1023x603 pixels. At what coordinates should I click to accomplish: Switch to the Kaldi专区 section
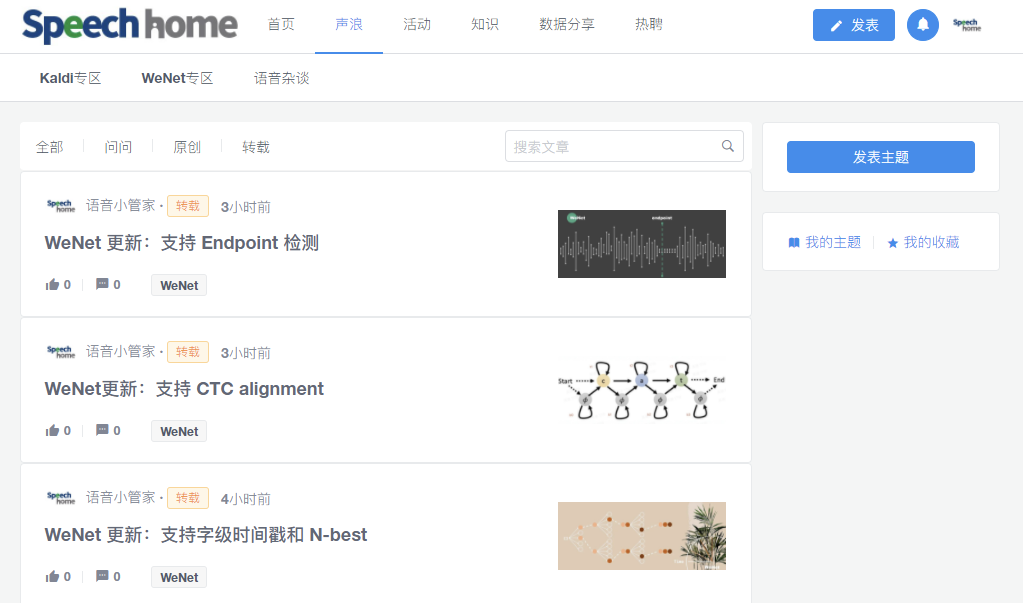(x=70, y=78)
